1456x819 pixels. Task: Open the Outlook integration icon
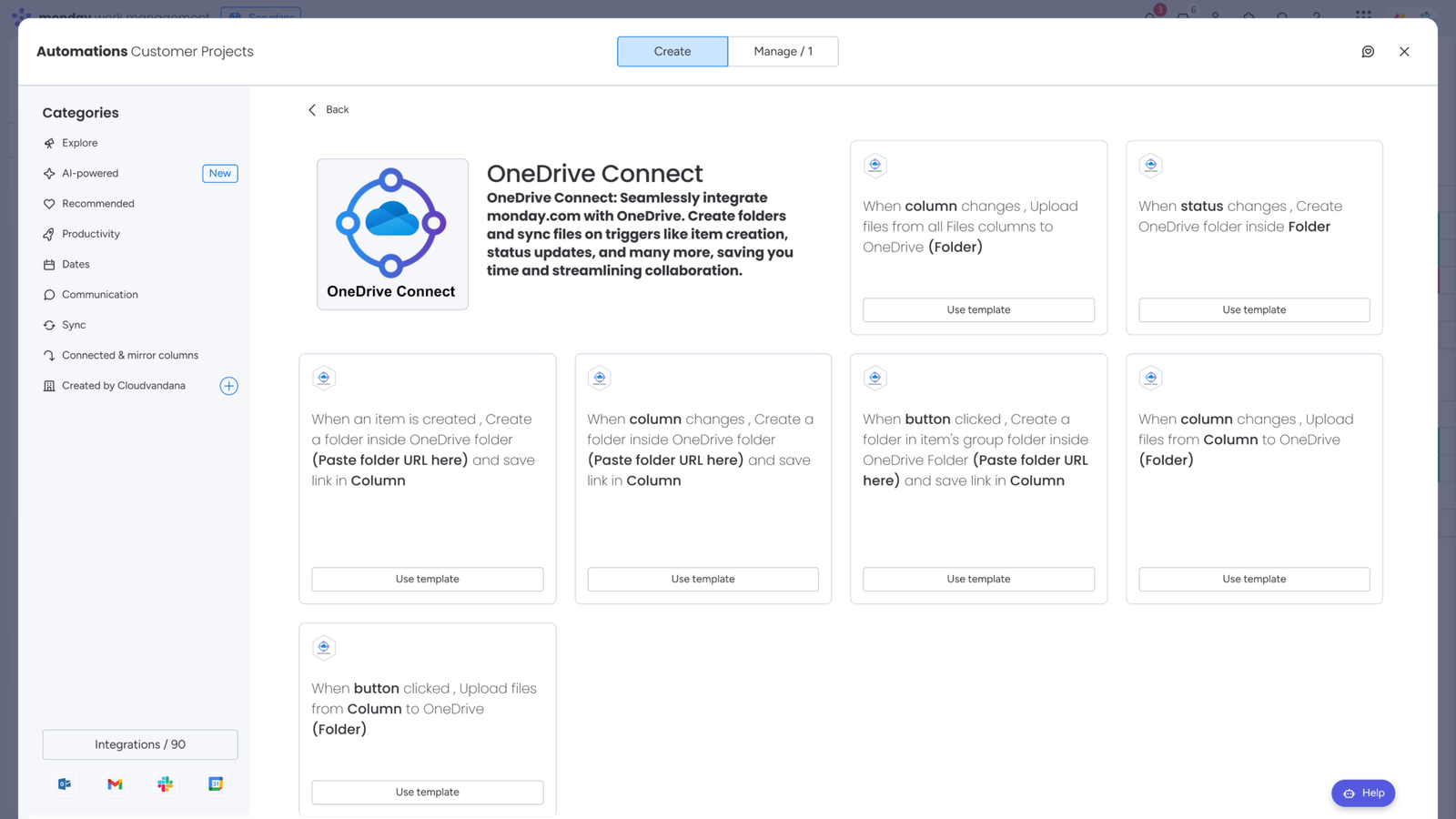pos(65,784)
